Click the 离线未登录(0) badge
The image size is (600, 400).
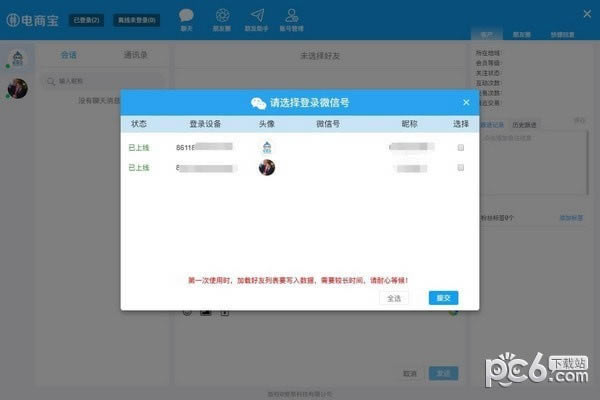tap(137, 20)
